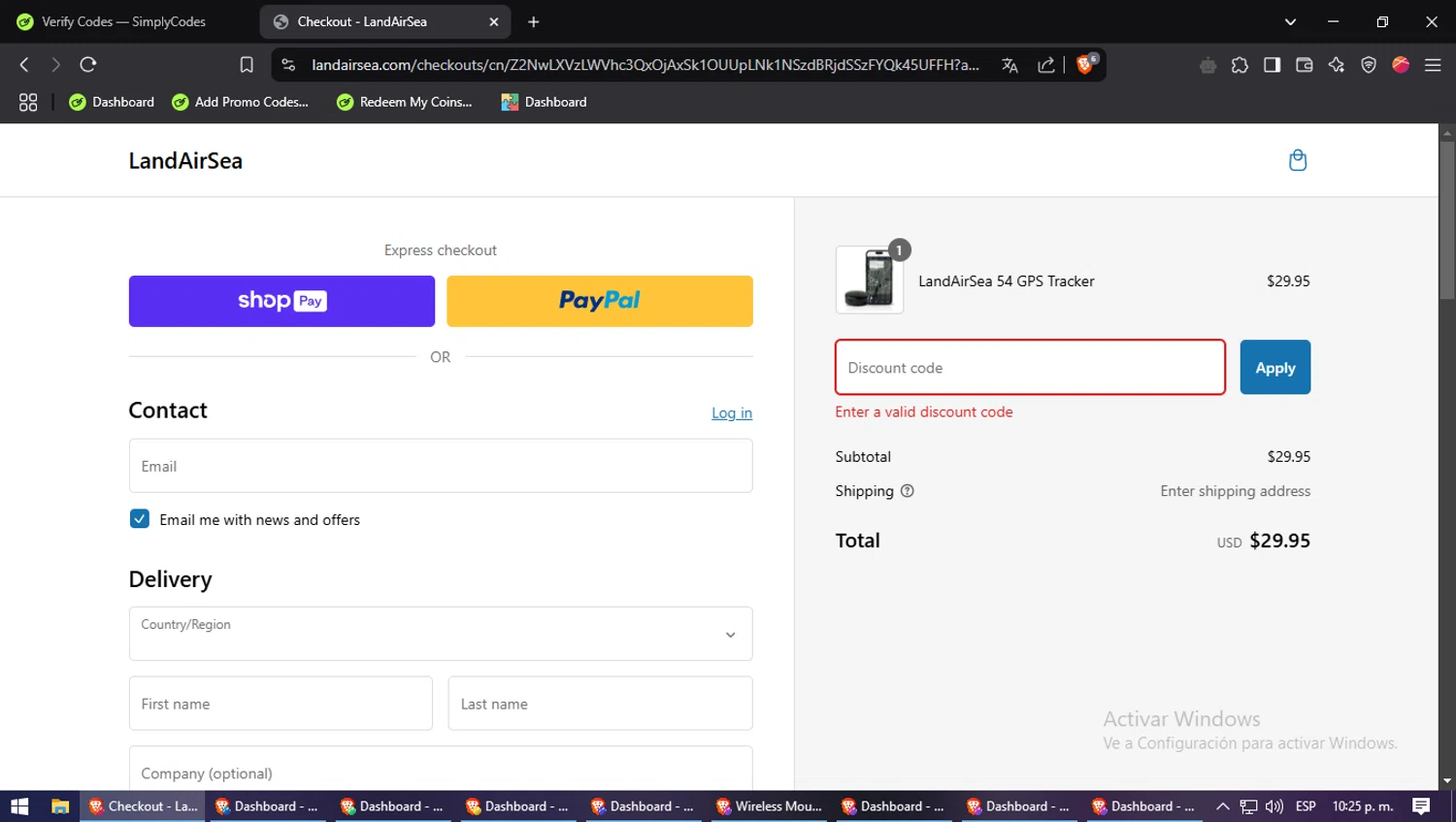Open the Windows Start menu

19,806
